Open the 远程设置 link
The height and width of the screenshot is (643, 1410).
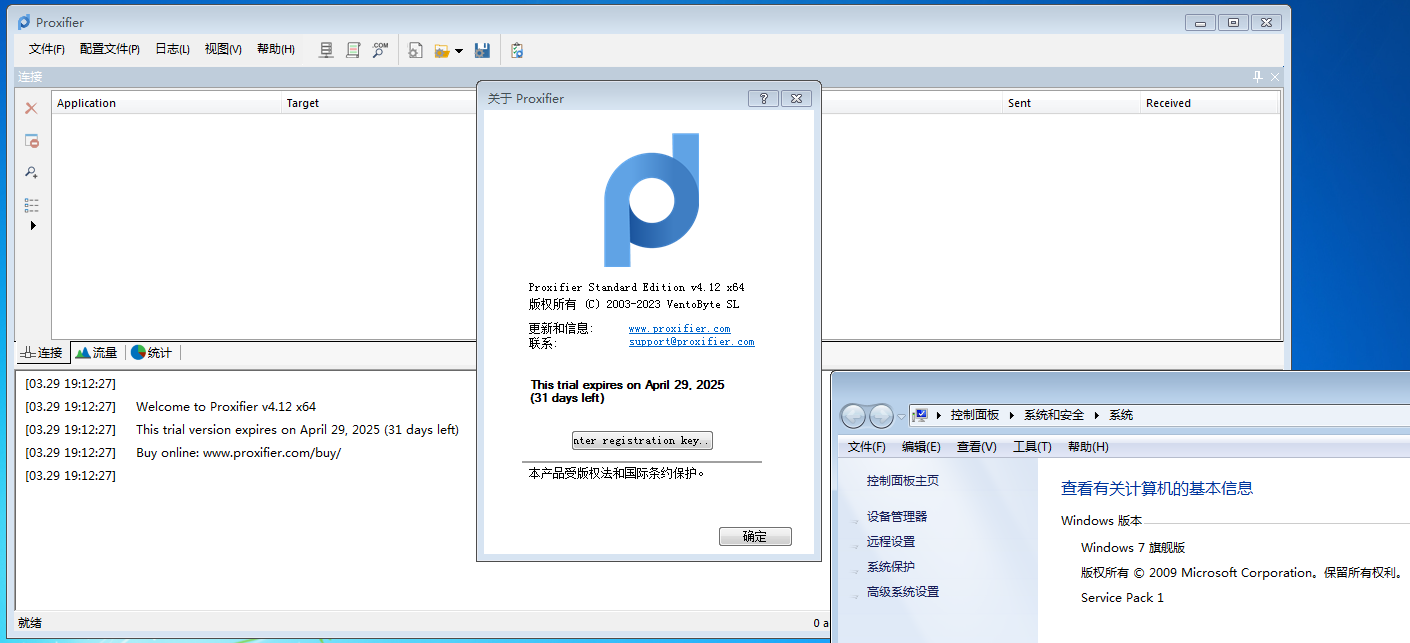coord(891,542)
